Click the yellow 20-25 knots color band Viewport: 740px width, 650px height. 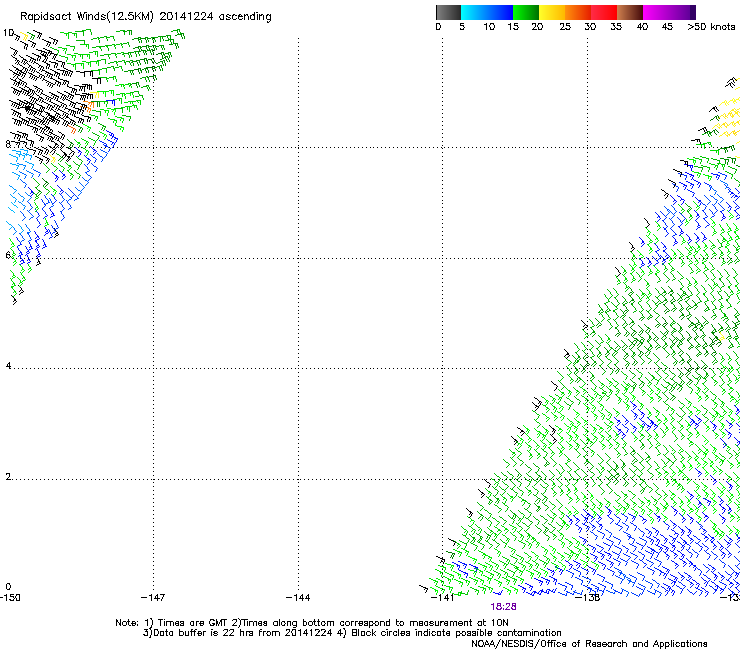(552, 12)
